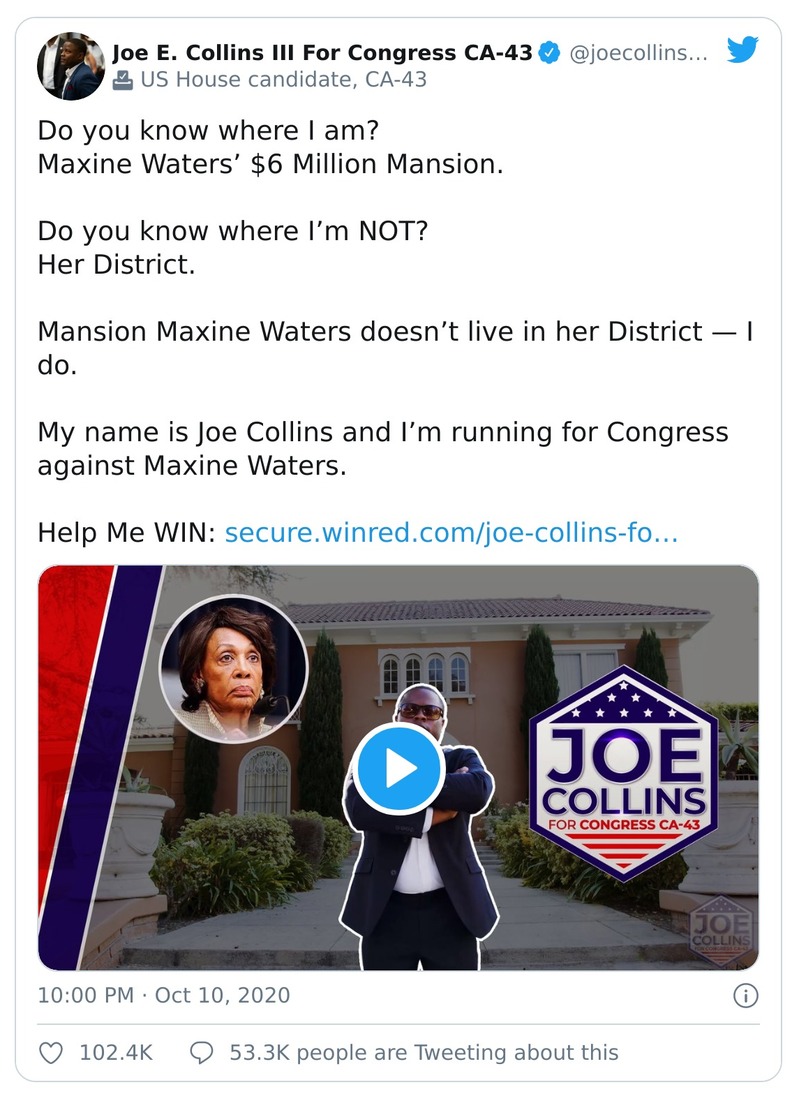
Task: Click the blue verified badge
Action: pos(549,53)
